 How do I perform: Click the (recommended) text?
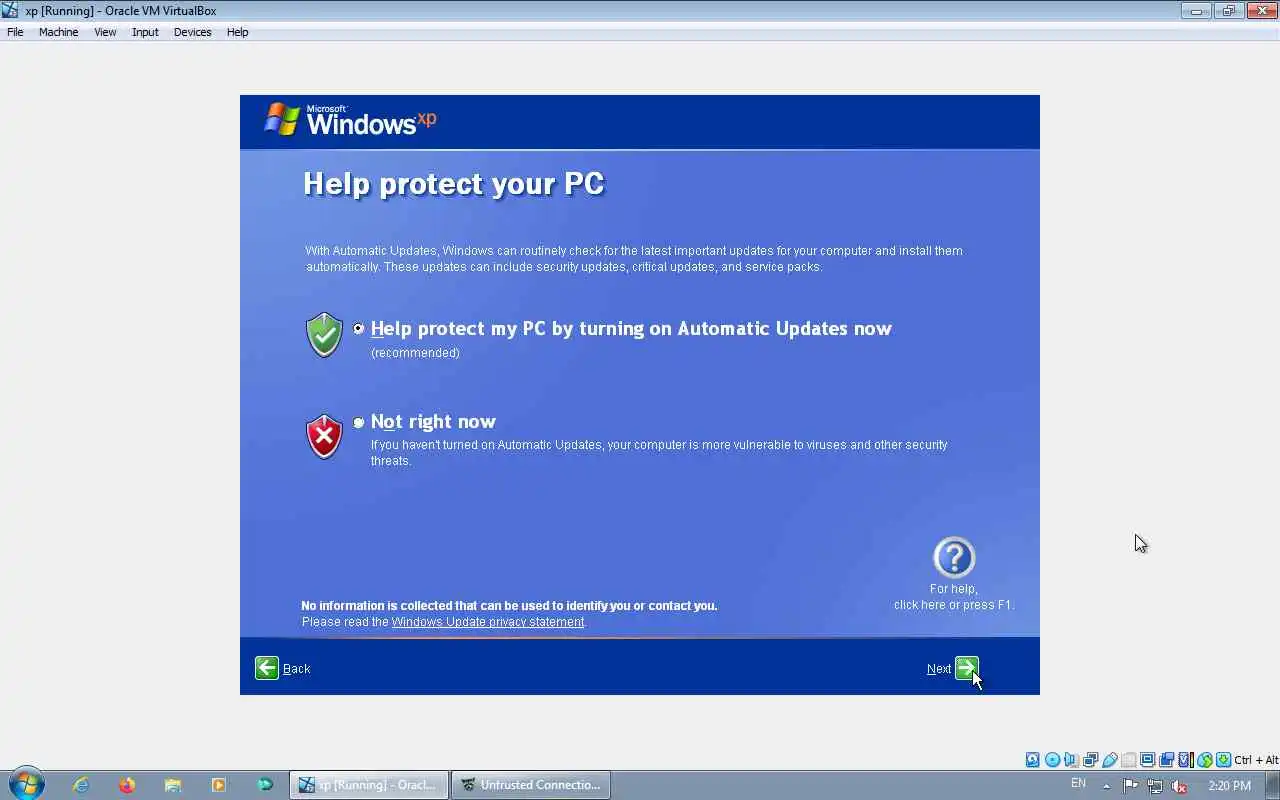415,353
